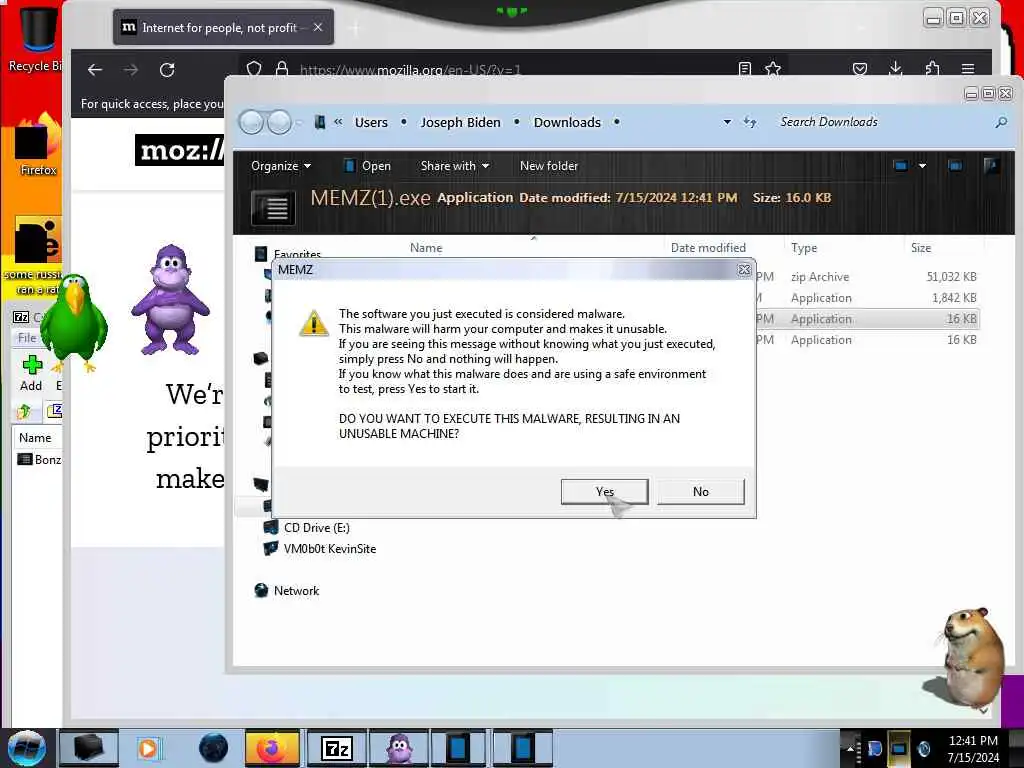Go back in the Firefox window

tap(95, 70)
